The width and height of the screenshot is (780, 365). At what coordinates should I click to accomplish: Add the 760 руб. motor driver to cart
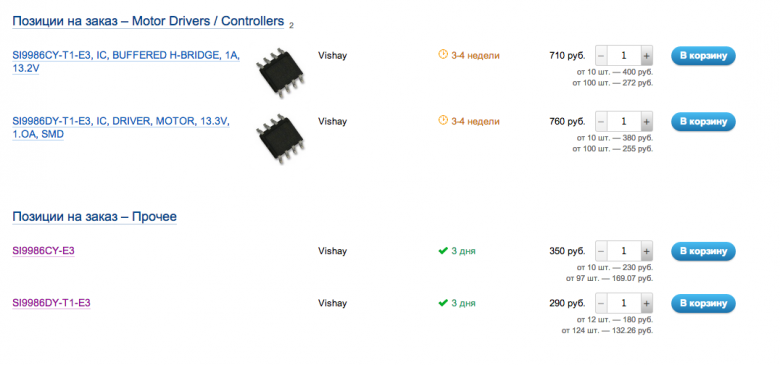[703, 121]
